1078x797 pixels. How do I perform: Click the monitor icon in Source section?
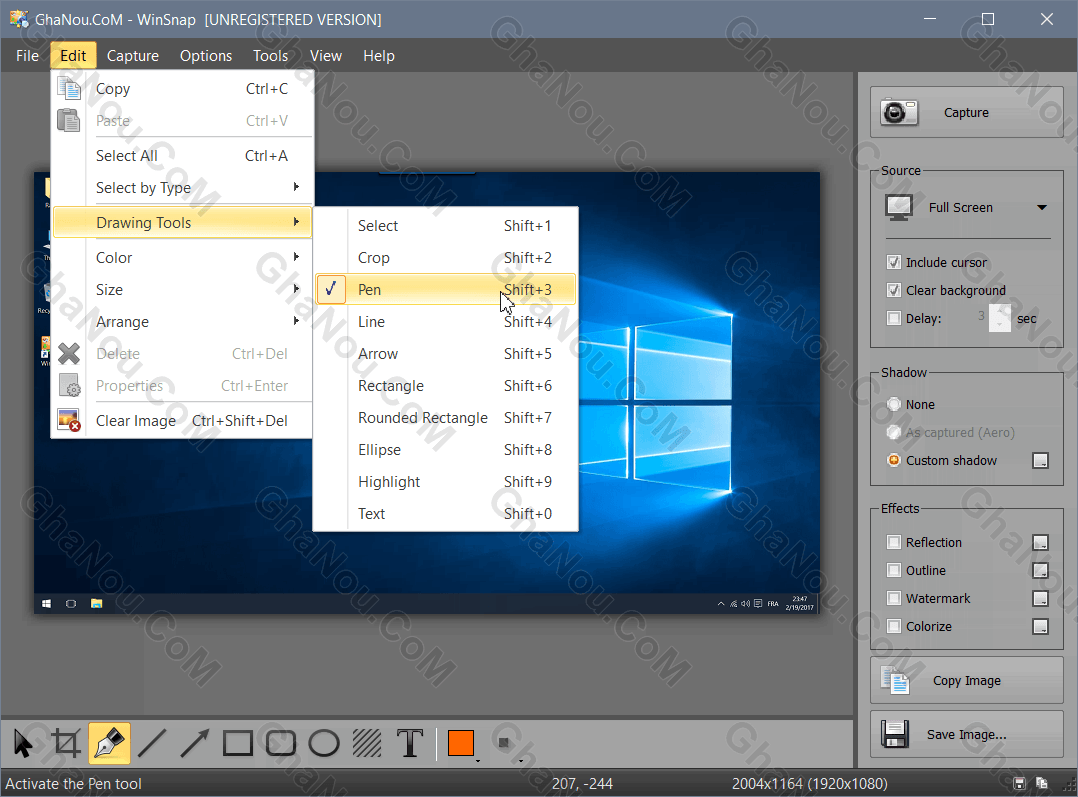coord(899,207)
